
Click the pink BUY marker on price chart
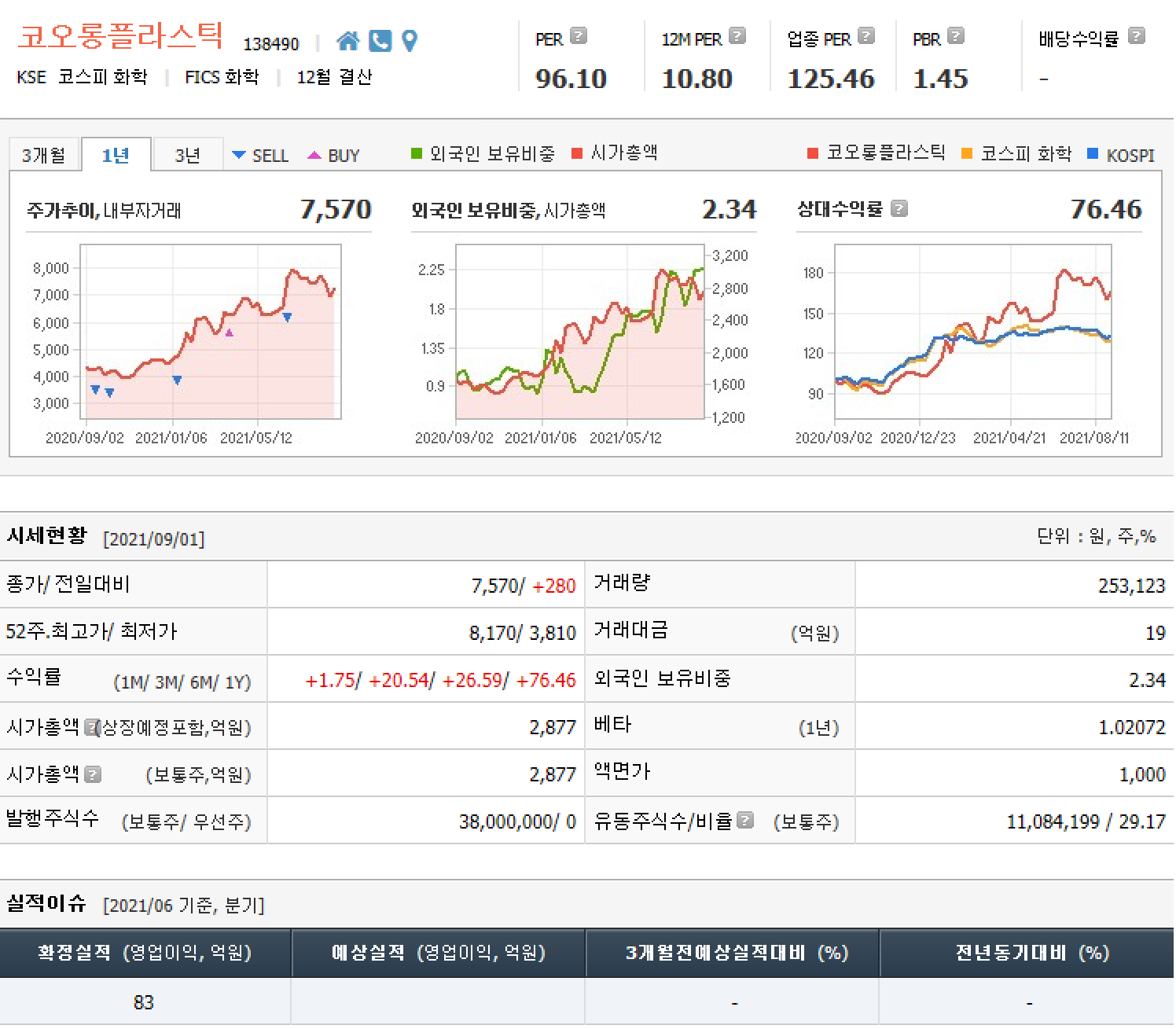[x=229, y=333]
